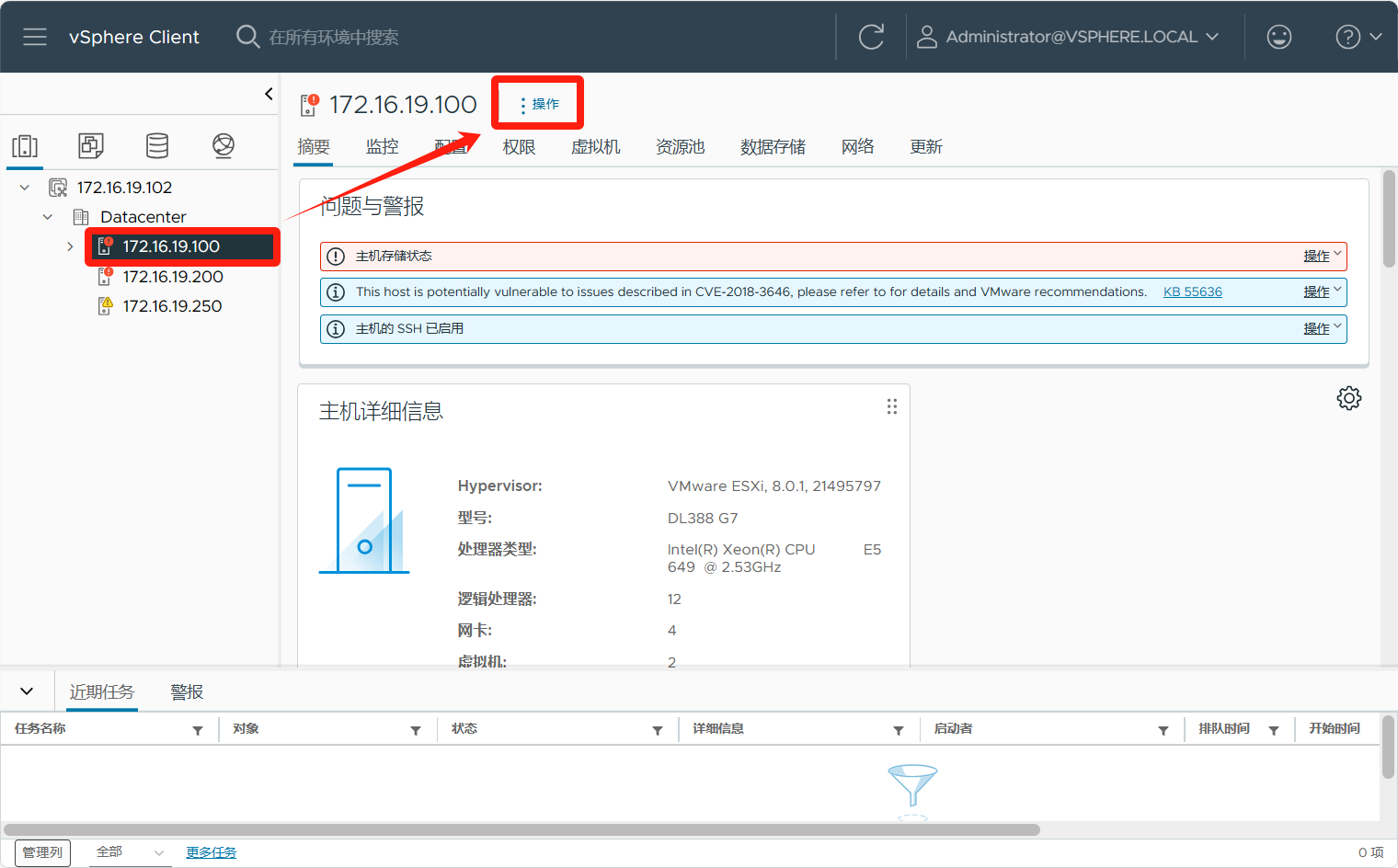Click the global search input field

coord(533,37)
